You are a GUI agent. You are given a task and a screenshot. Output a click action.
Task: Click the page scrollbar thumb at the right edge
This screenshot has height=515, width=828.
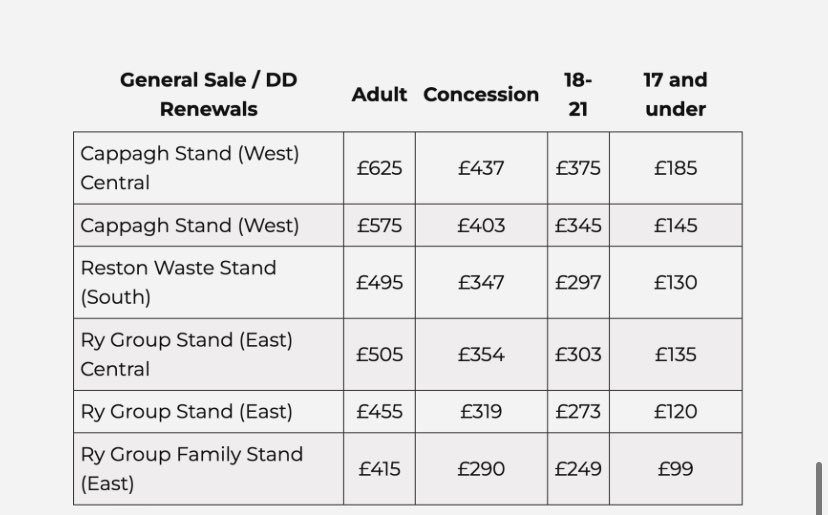pos(818,488)
